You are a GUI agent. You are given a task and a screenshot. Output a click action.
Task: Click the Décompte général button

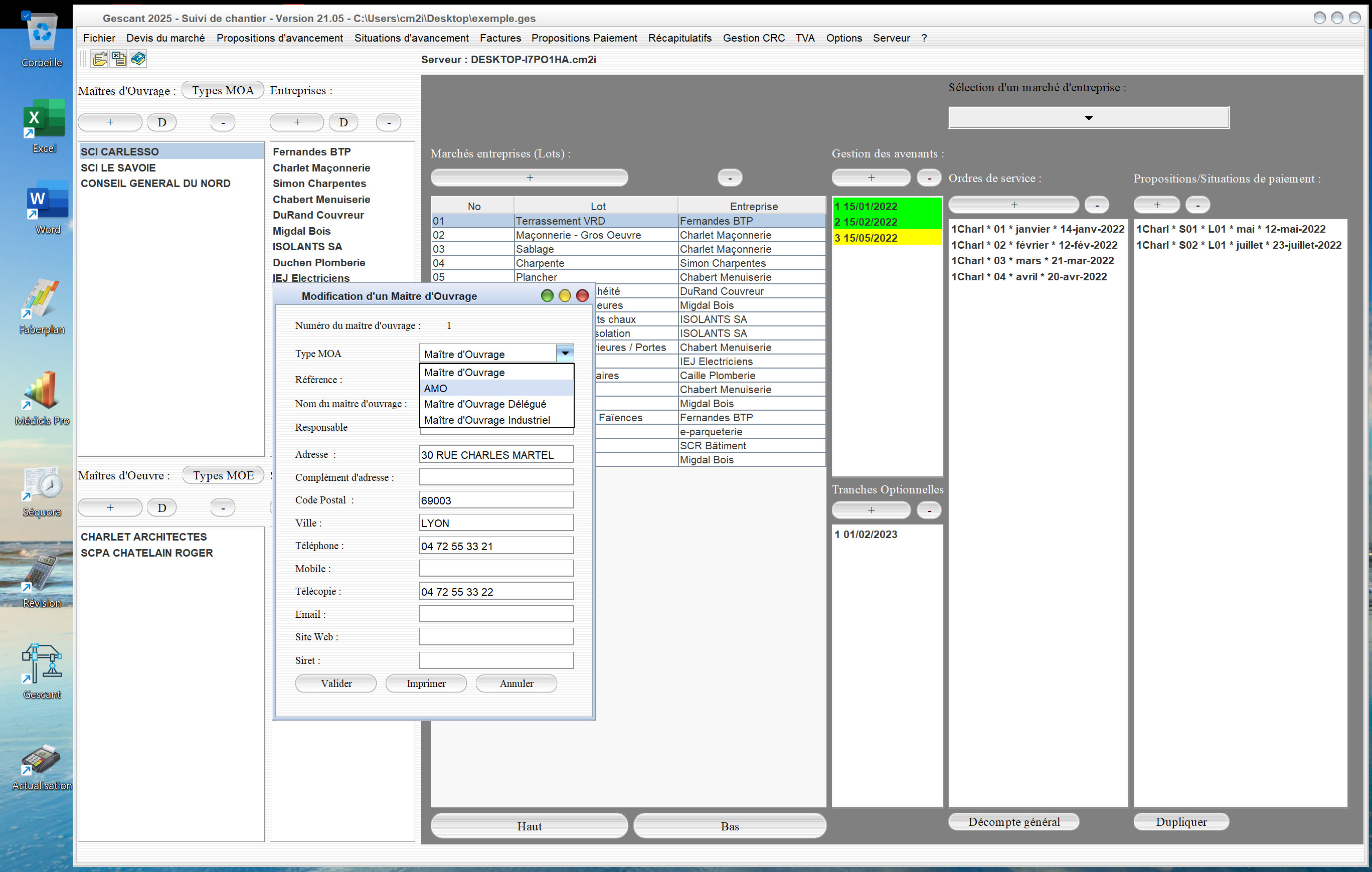click(x=1013, y=821)
